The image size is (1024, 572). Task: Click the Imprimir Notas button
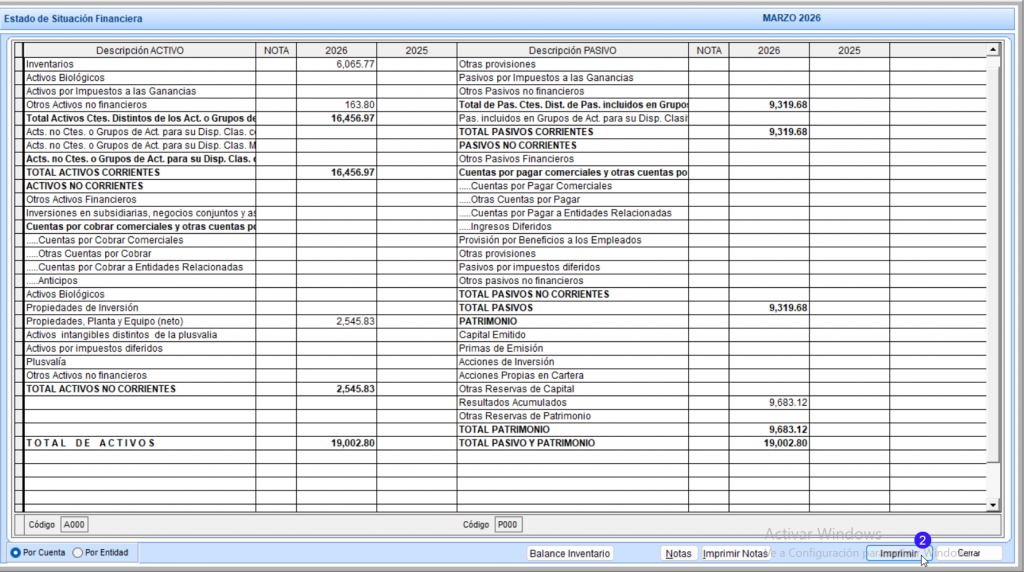pos(735,553)
